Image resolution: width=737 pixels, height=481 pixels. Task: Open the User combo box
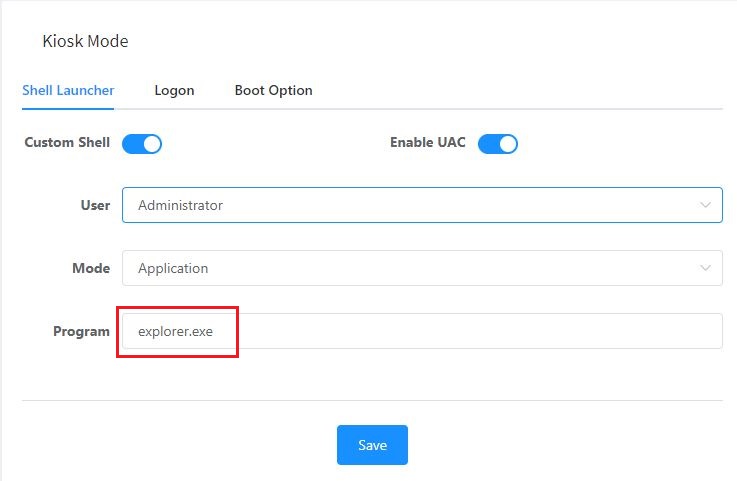[422, 205]
